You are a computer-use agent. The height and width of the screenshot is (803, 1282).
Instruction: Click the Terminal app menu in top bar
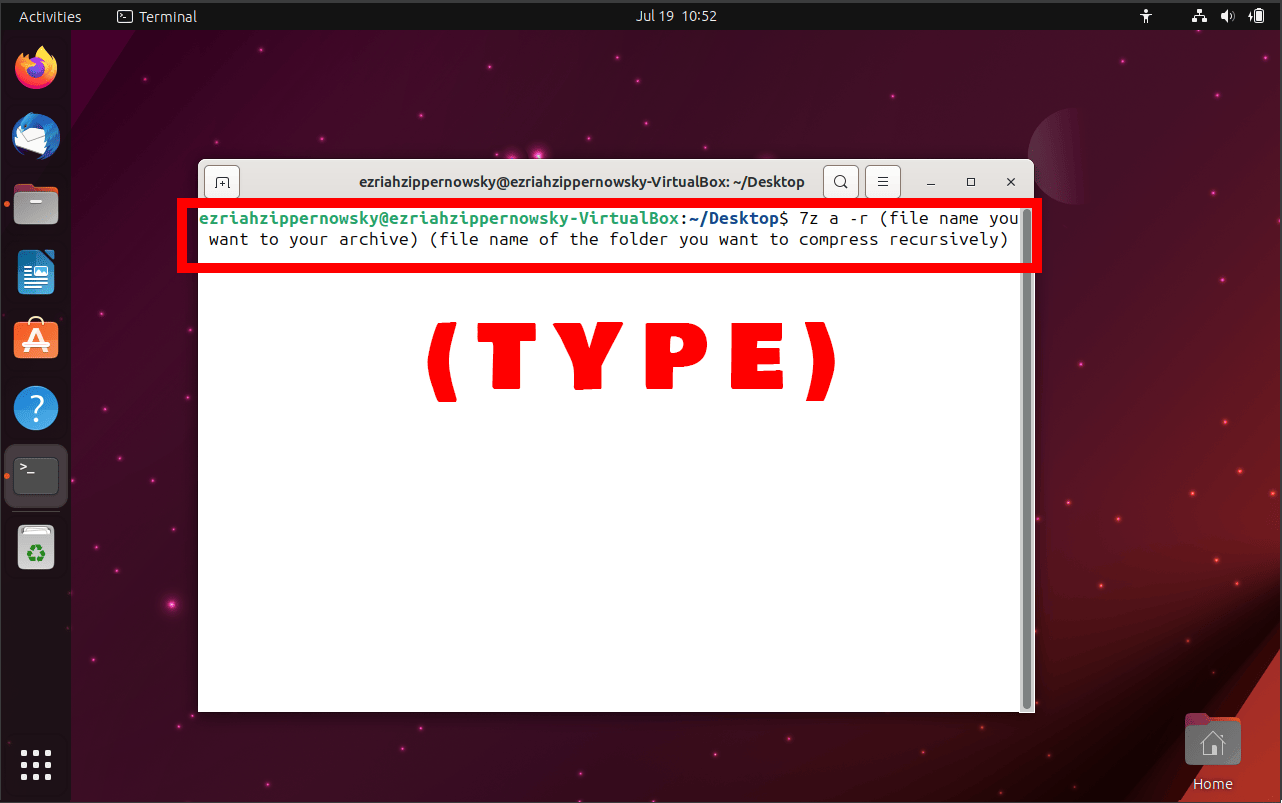[156, 16]
